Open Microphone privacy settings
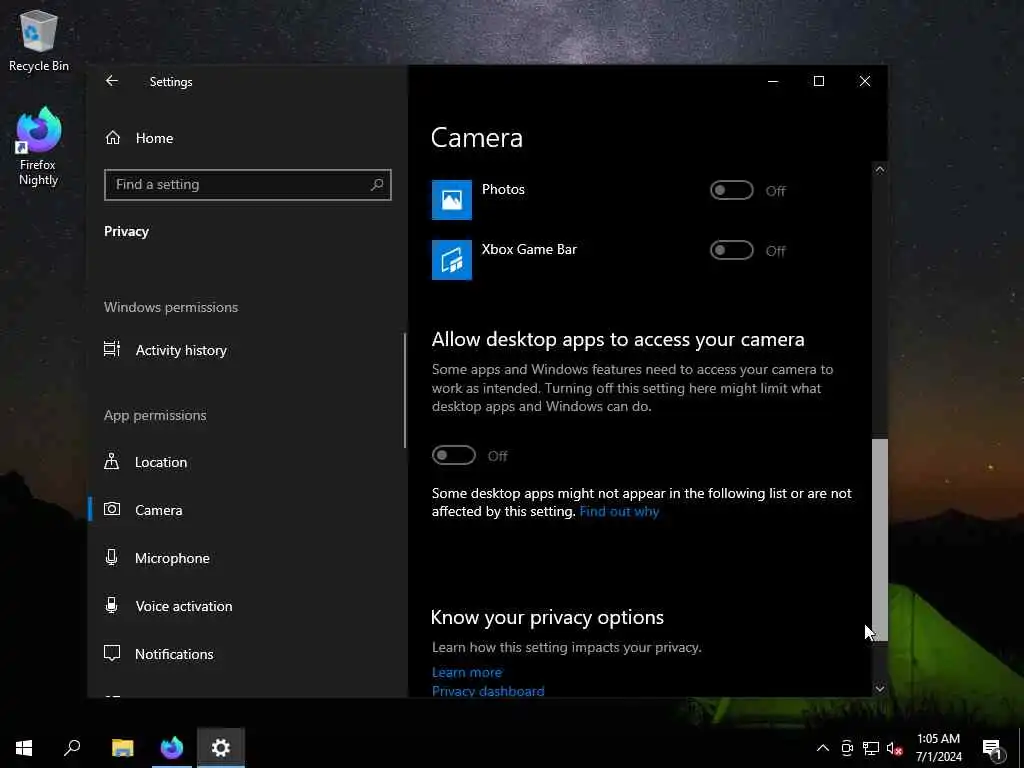 pyautogui.click(x=172, y=558)
